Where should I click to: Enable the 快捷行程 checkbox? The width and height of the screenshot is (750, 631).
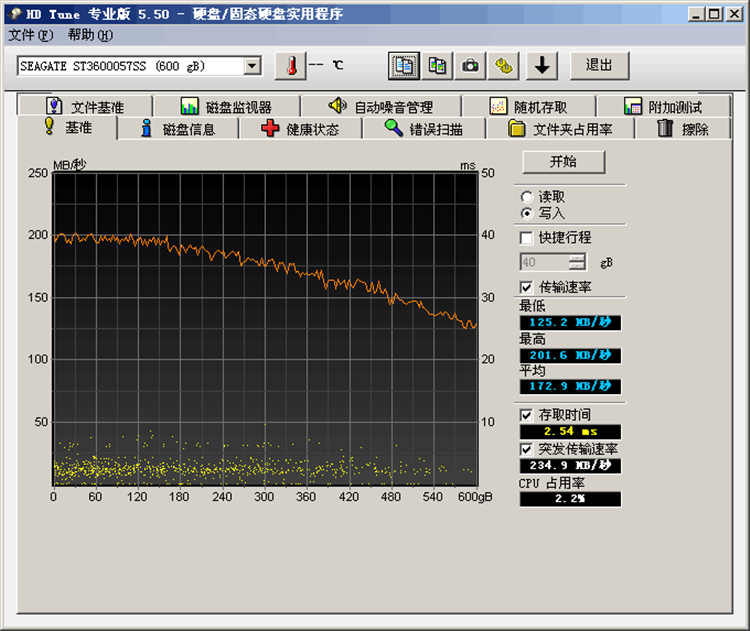click(x=527, y=238)
